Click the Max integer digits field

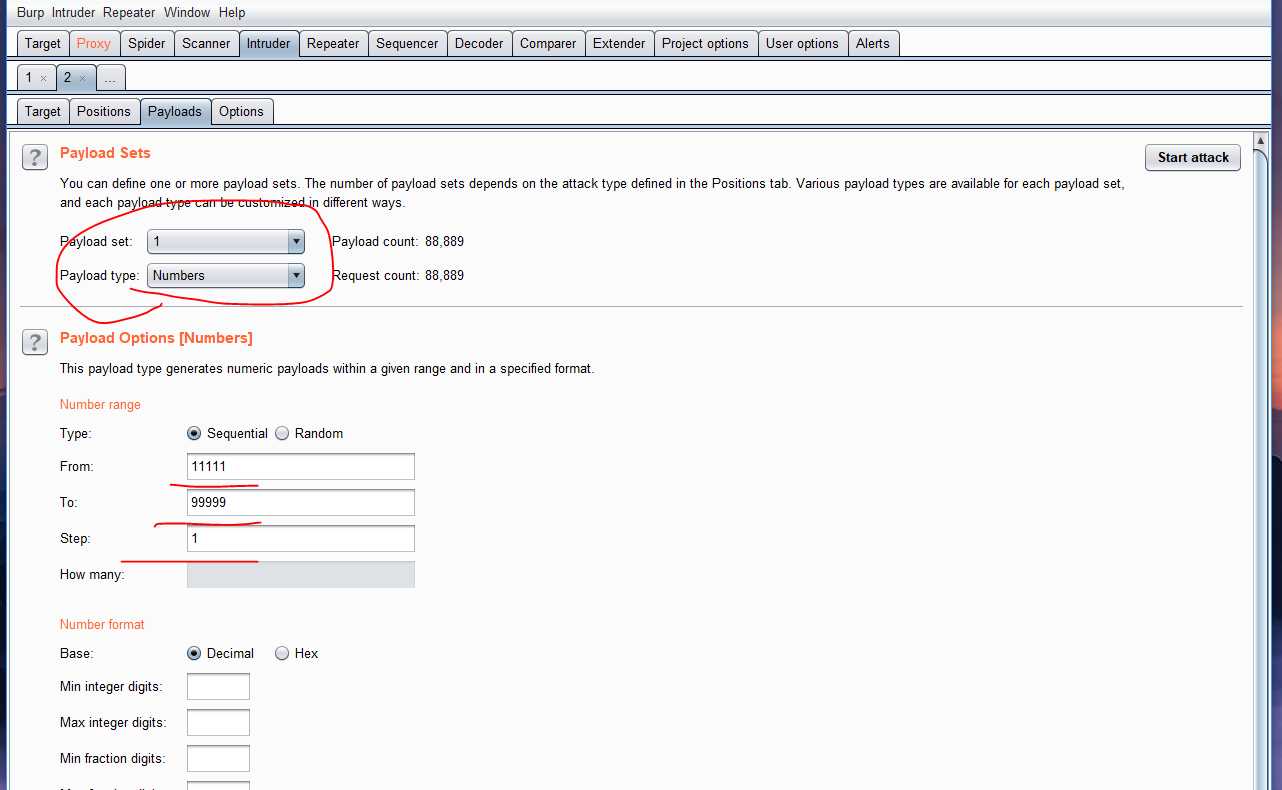point(218,722)
